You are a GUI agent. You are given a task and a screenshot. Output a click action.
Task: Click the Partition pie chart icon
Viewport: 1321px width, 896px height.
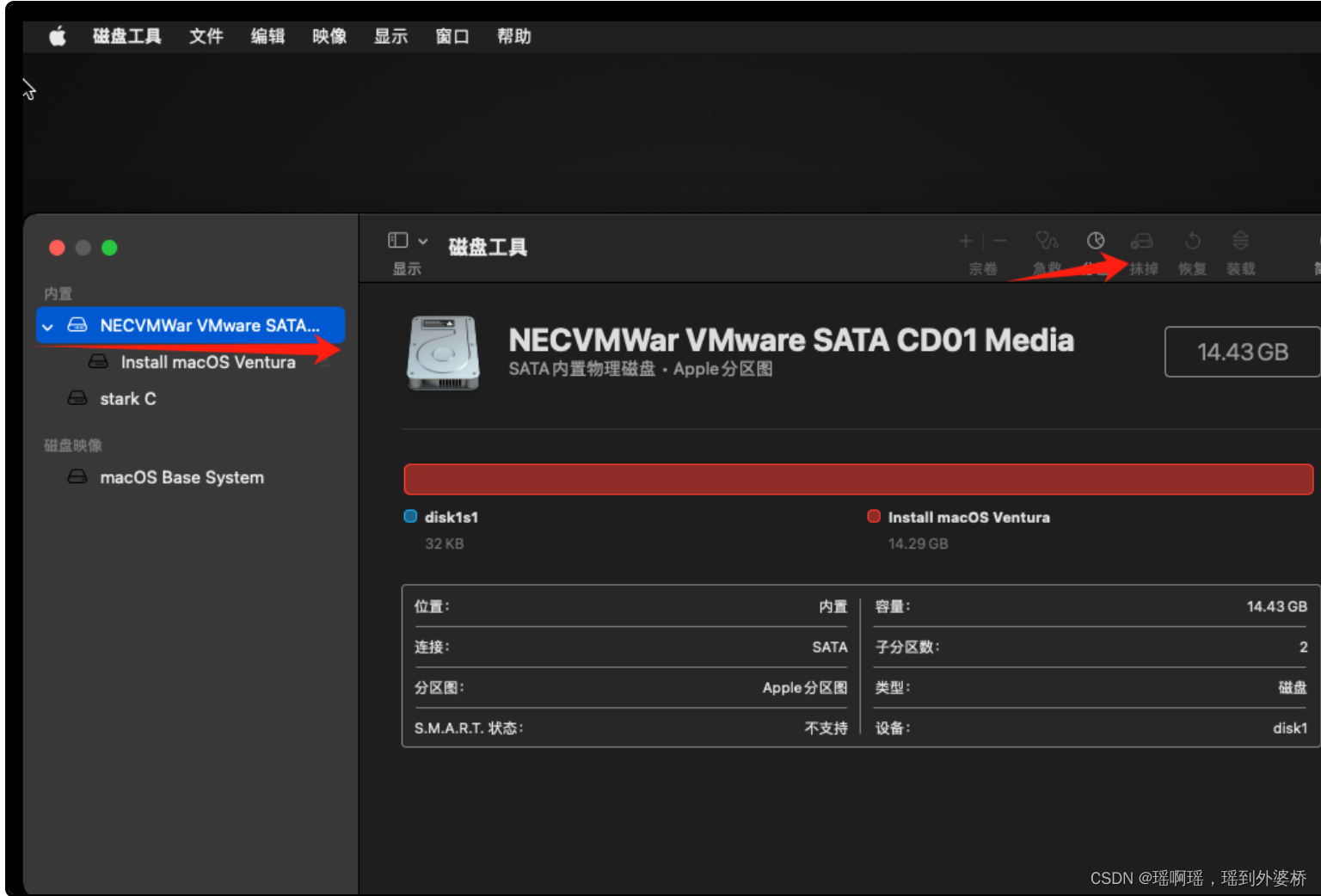pyautogui.click(x=1096, y=240)
